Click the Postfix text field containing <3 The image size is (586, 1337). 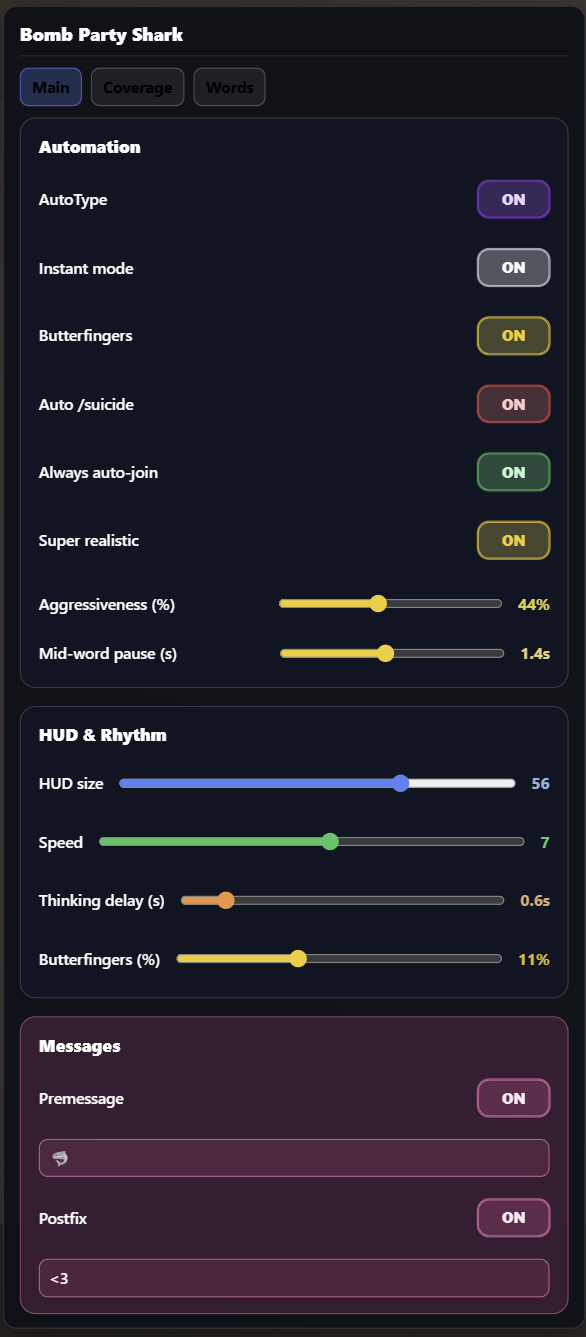[x=293, y=1277]
